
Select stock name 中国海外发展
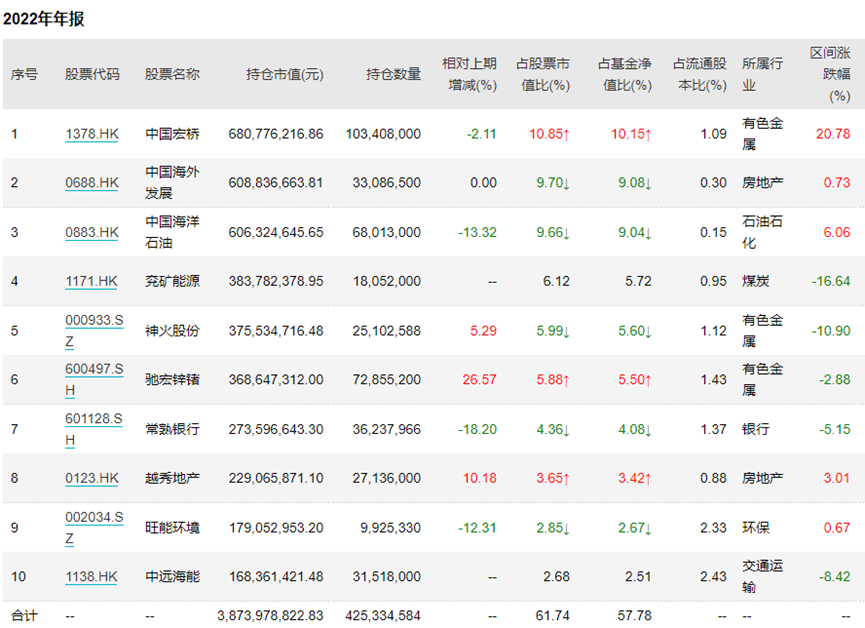(172, 183)
